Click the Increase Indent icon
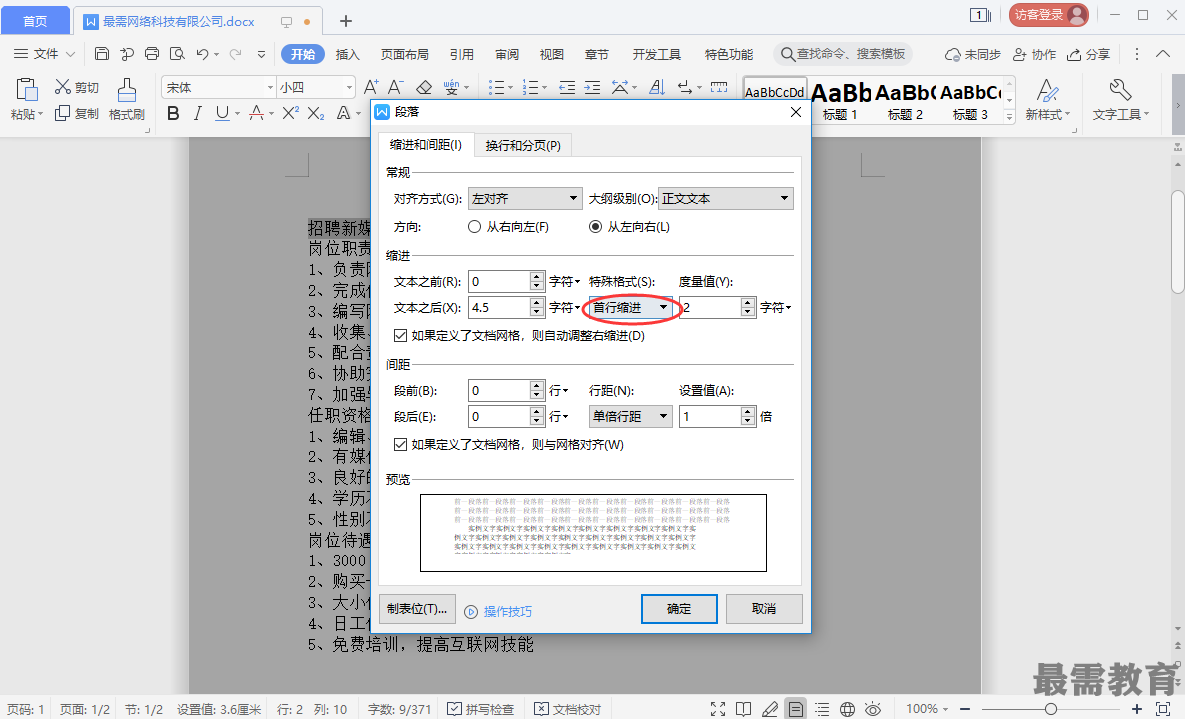 tap(592, 87)
